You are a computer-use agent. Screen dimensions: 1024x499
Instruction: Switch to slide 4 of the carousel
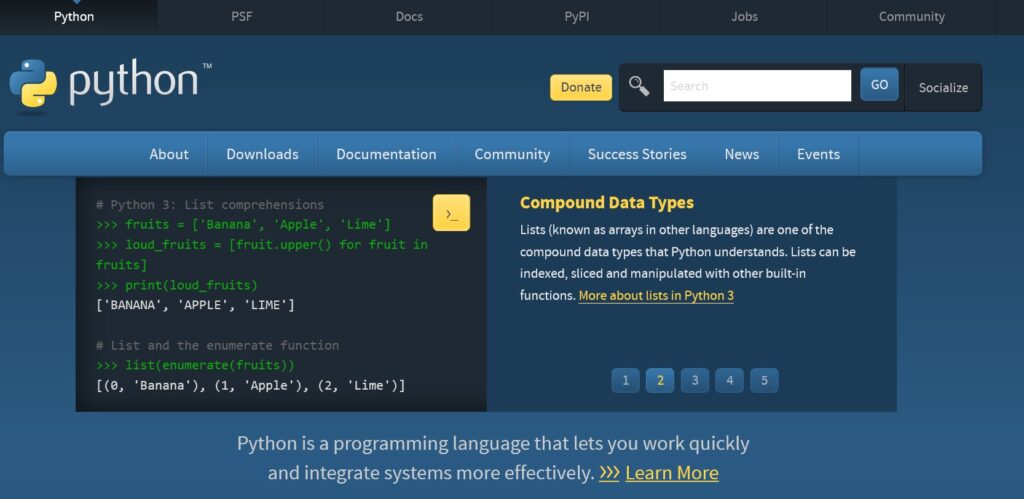coord(729,381)
